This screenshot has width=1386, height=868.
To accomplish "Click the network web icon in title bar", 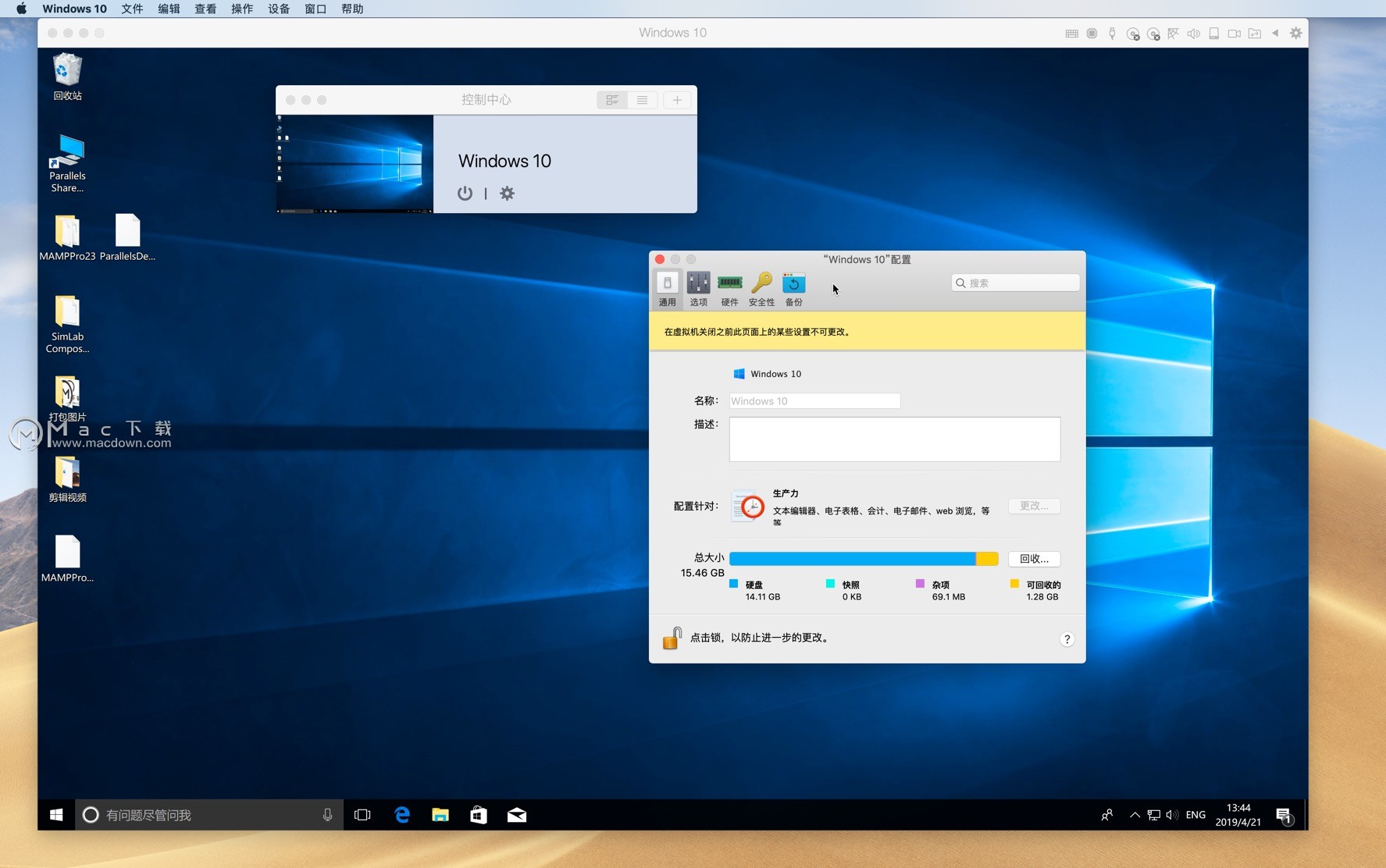I will pos(1173,34).
